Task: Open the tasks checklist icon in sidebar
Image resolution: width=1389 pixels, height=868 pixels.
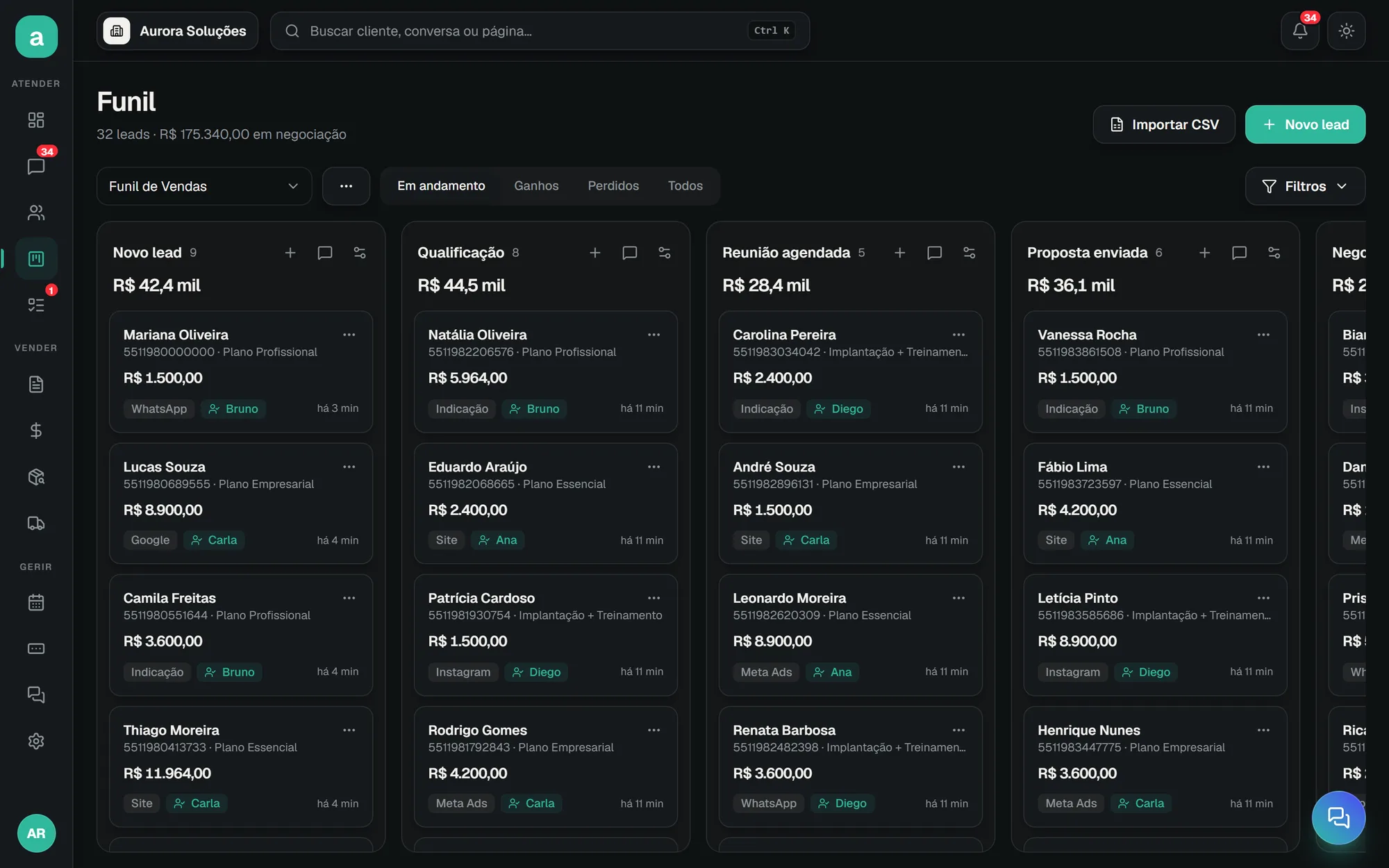Action: click(36, 305)
